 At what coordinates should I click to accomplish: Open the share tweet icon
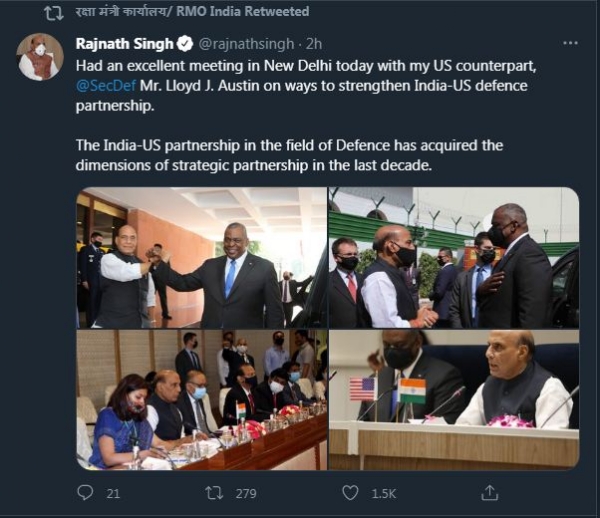click(489, 493)
